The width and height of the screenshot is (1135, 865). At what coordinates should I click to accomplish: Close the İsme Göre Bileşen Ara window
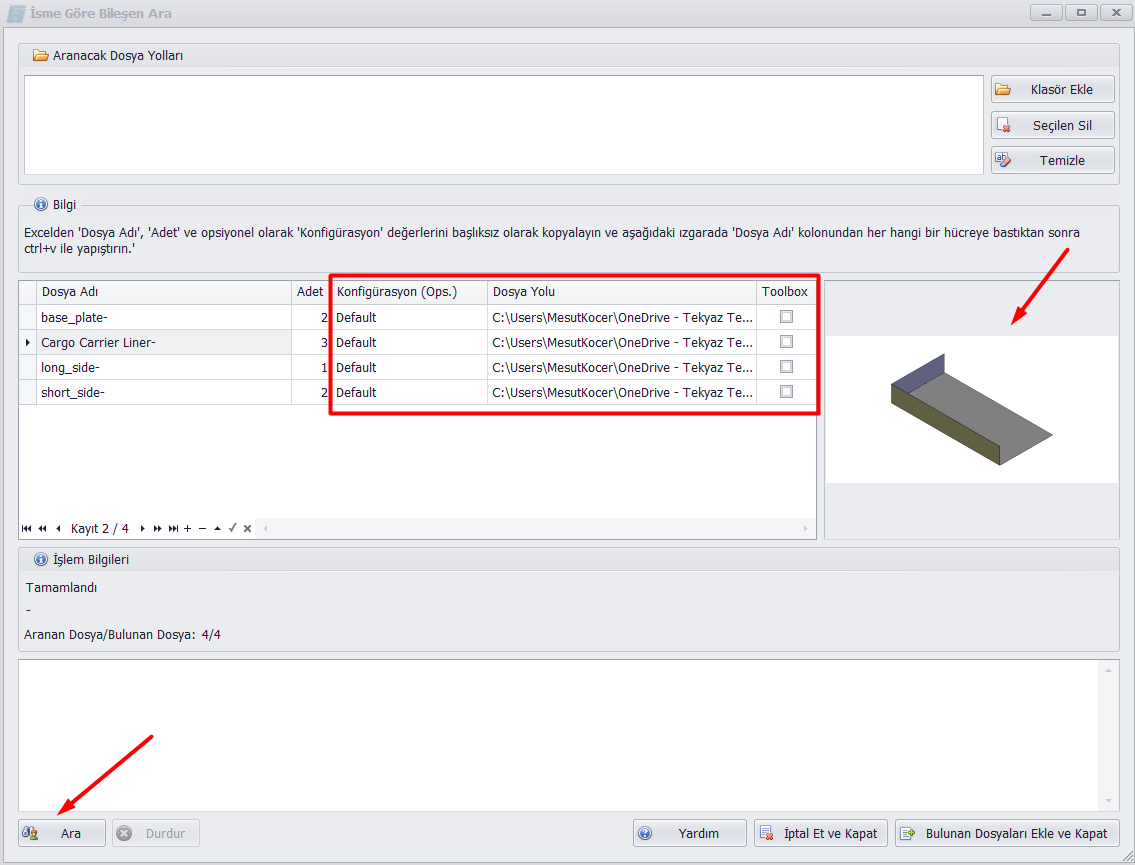1116,12
